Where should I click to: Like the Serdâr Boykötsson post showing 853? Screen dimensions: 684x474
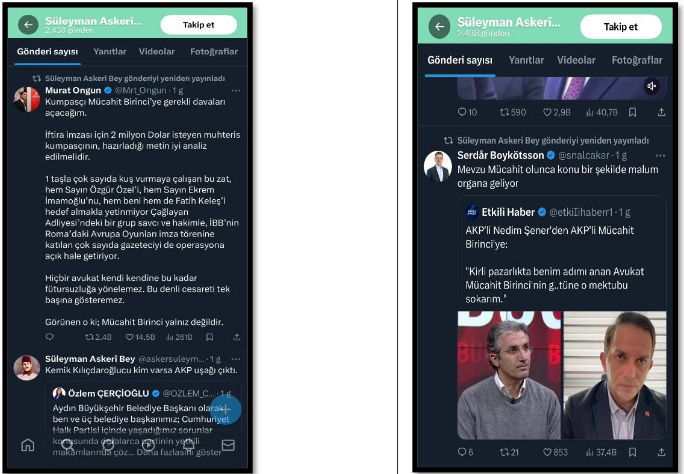555,452
